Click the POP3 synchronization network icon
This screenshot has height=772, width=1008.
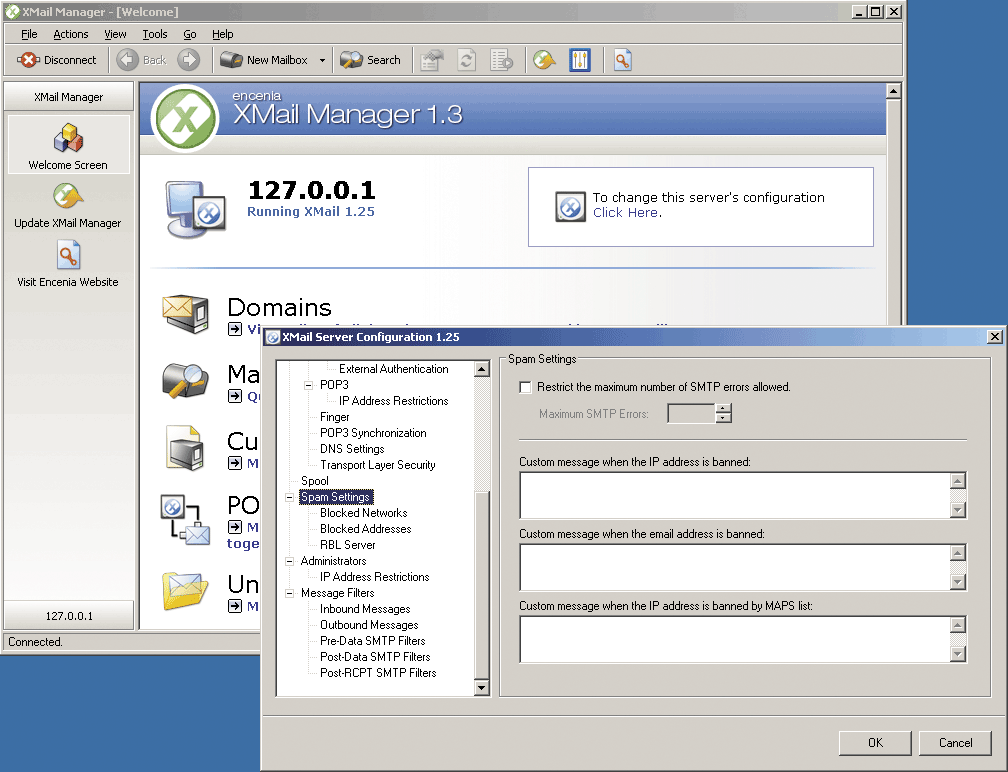click(185, 519)
